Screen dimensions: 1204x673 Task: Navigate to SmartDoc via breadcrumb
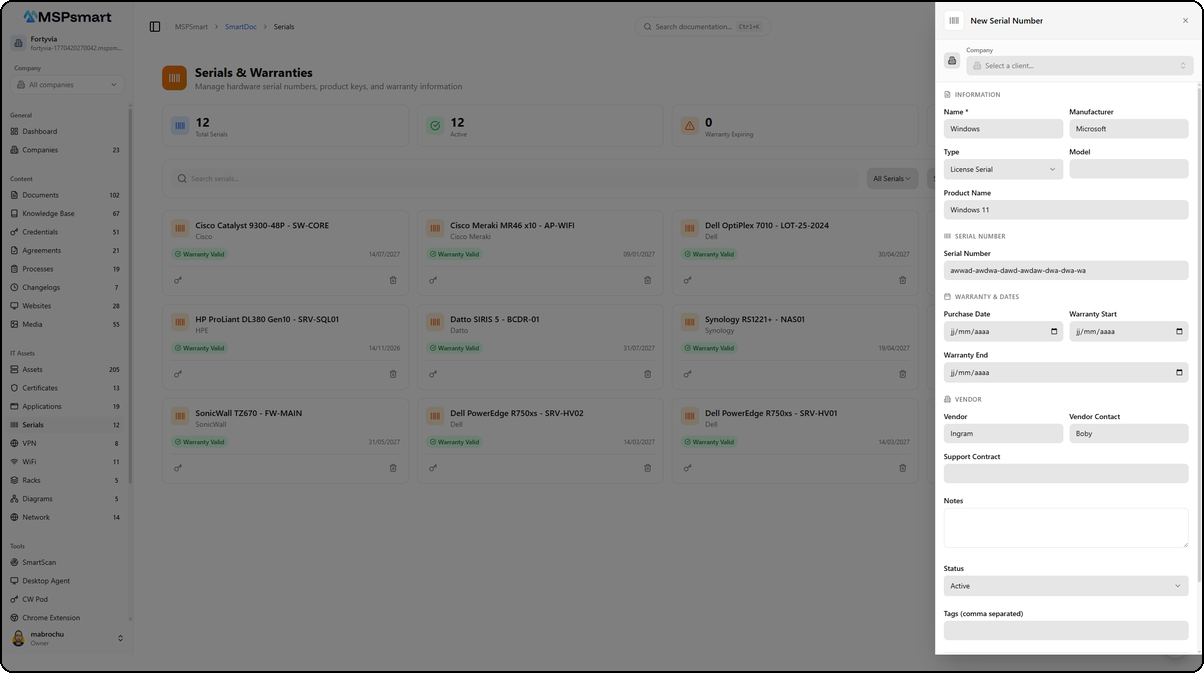pyautogui.click(x=241, y=27)
